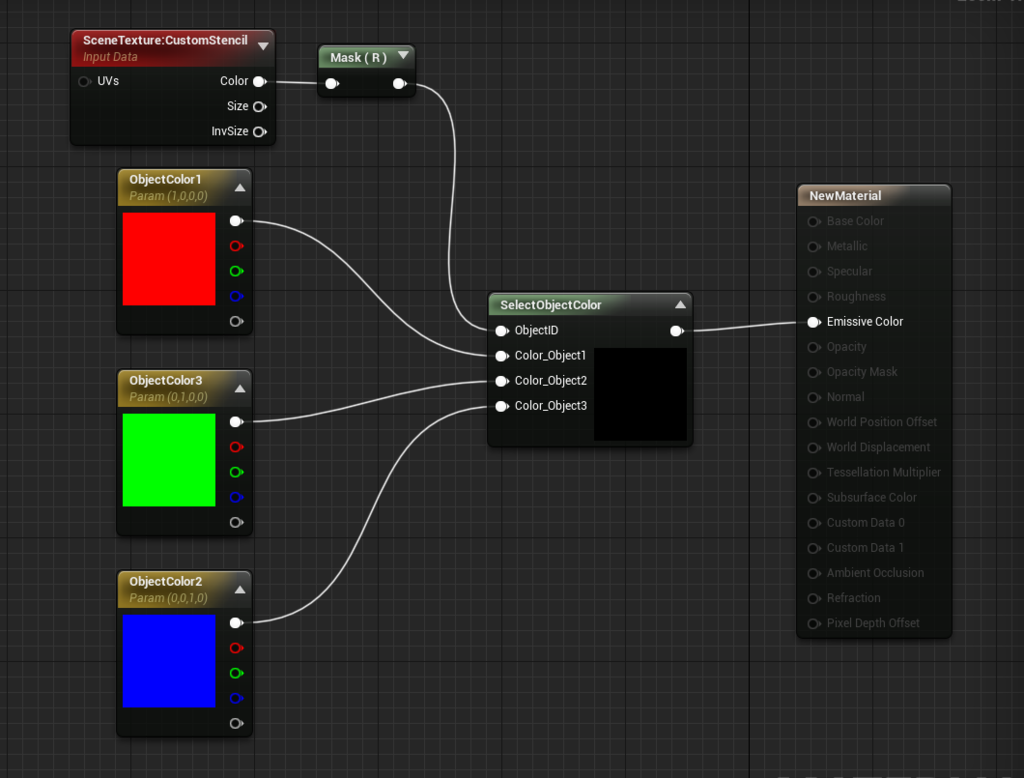Click the Refraction input pin
This screenshot has height=778, width=1024.
click(814, 599)
